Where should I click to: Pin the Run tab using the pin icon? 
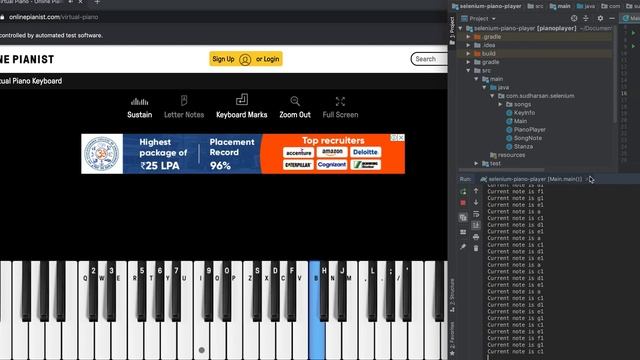(x=463, y=247)
